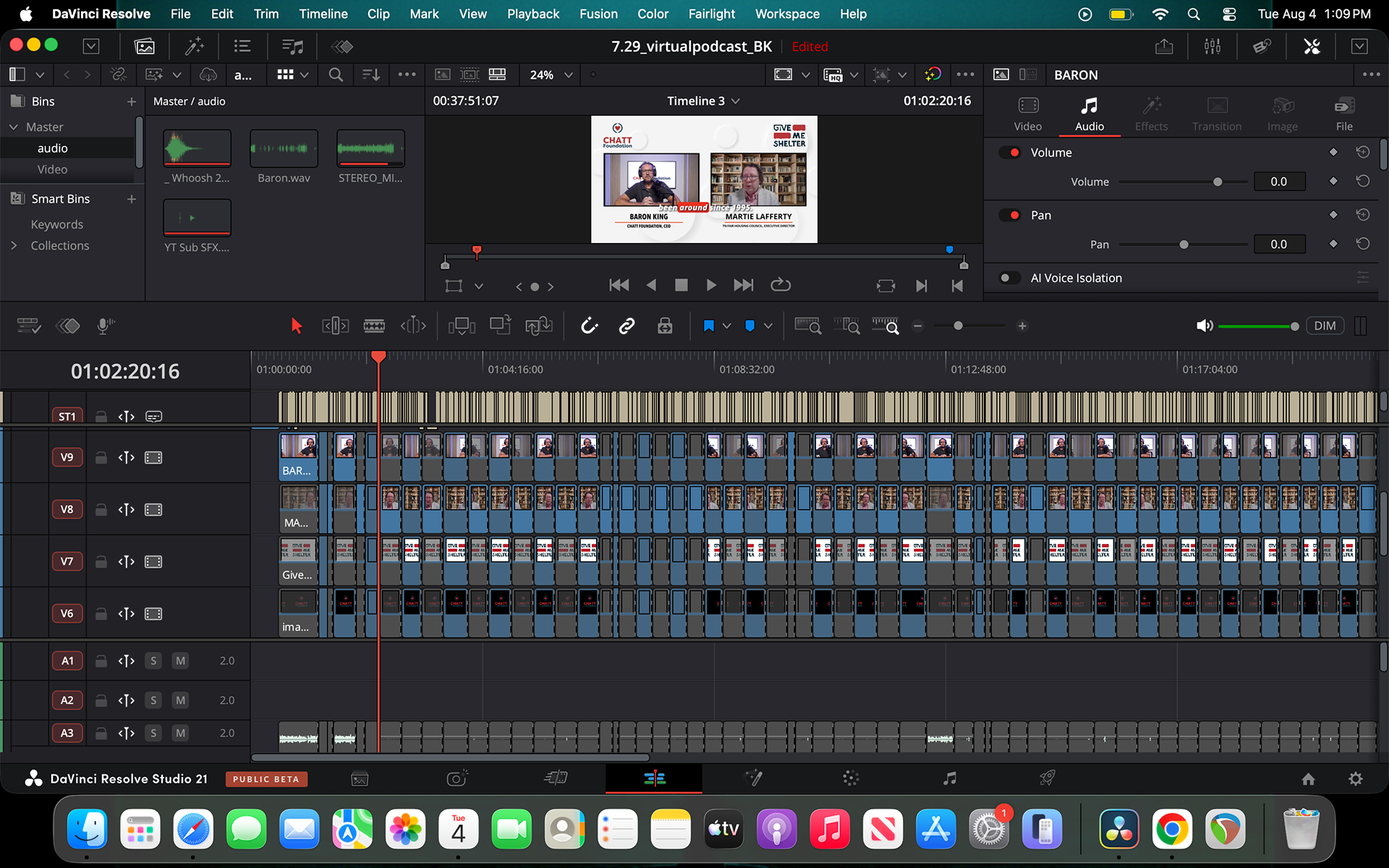This screenshot has height=868, width=1389.
Task: Click the Detail Zoom icon
Action: coord(846,326)
